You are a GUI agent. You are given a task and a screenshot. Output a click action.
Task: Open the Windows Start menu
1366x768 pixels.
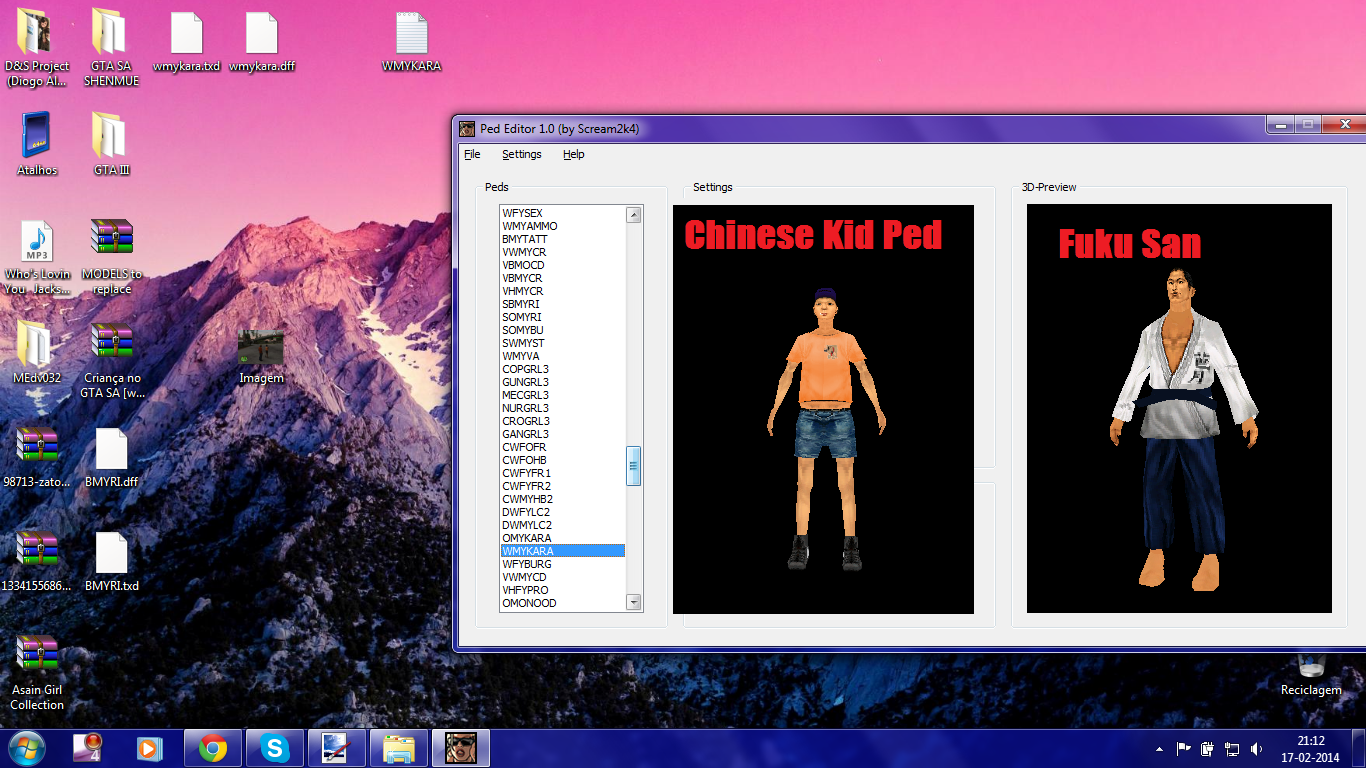[25, 748]
